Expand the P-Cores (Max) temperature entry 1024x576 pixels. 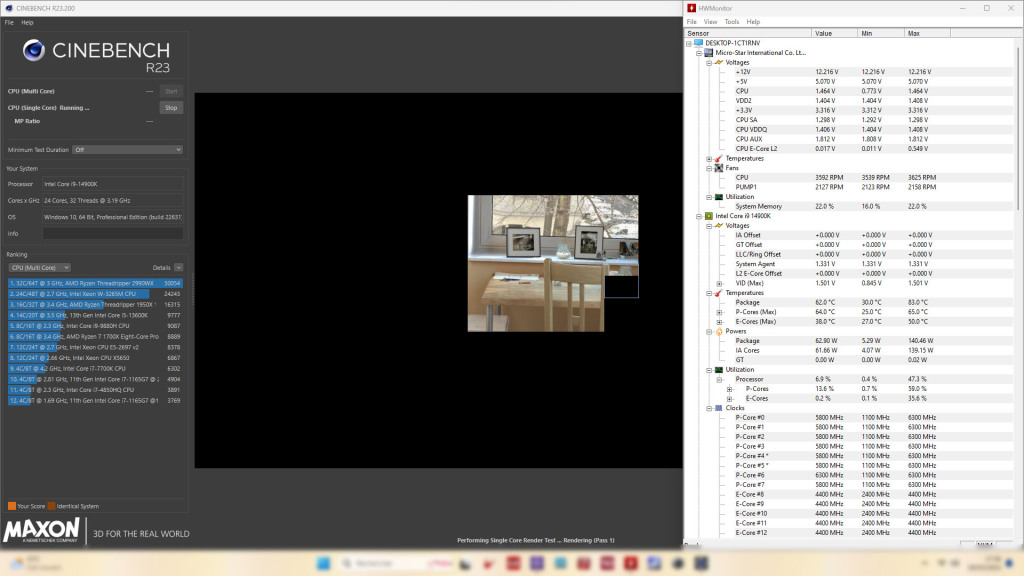(x=719, y=312)
